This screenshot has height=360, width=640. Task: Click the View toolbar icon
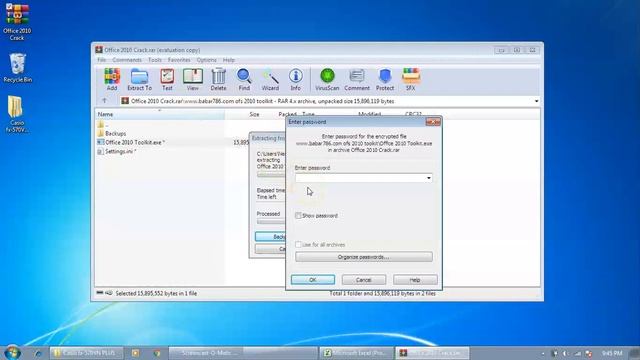193,80
